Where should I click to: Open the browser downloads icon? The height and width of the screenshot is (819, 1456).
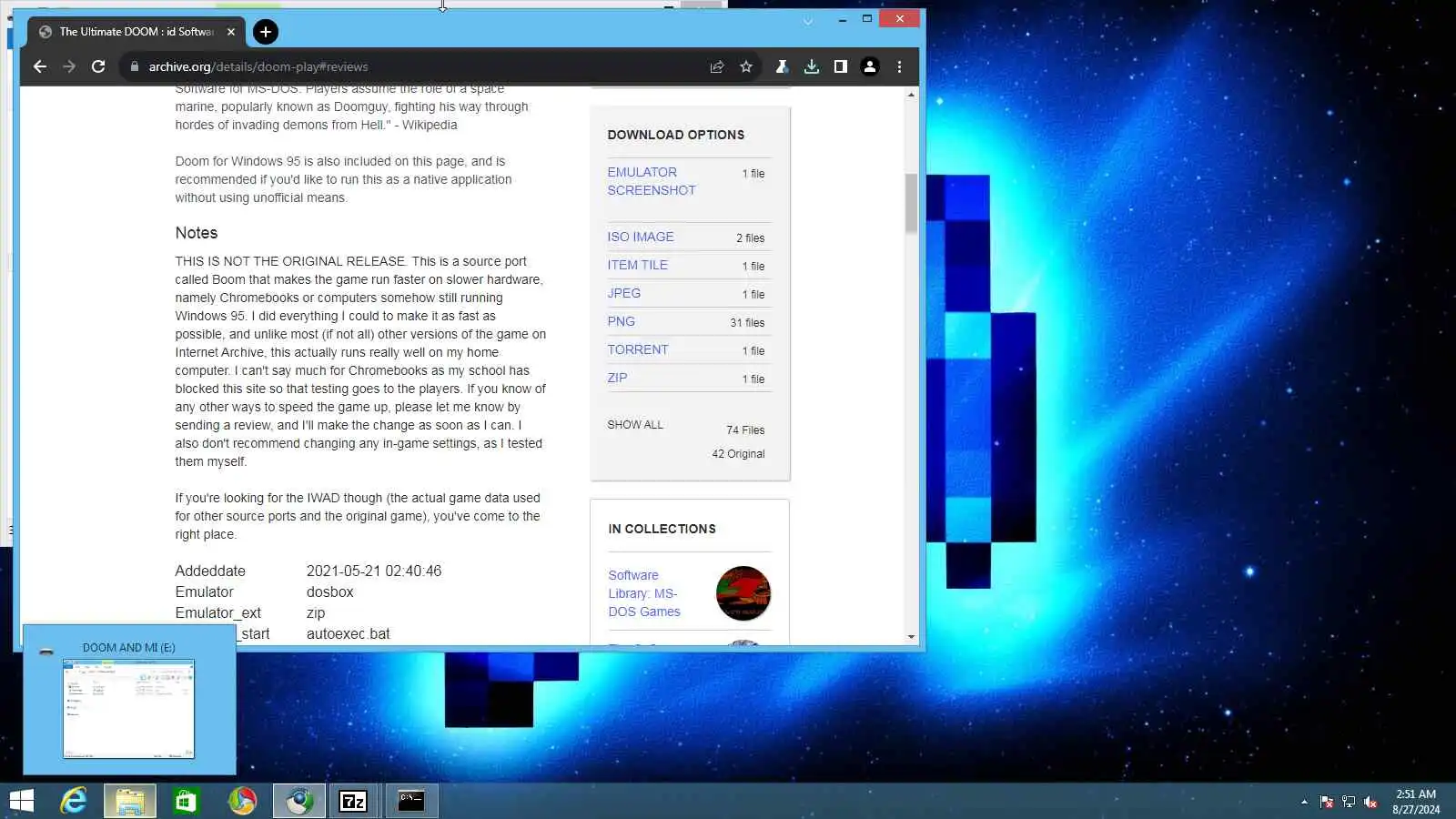tap(812, 66)
